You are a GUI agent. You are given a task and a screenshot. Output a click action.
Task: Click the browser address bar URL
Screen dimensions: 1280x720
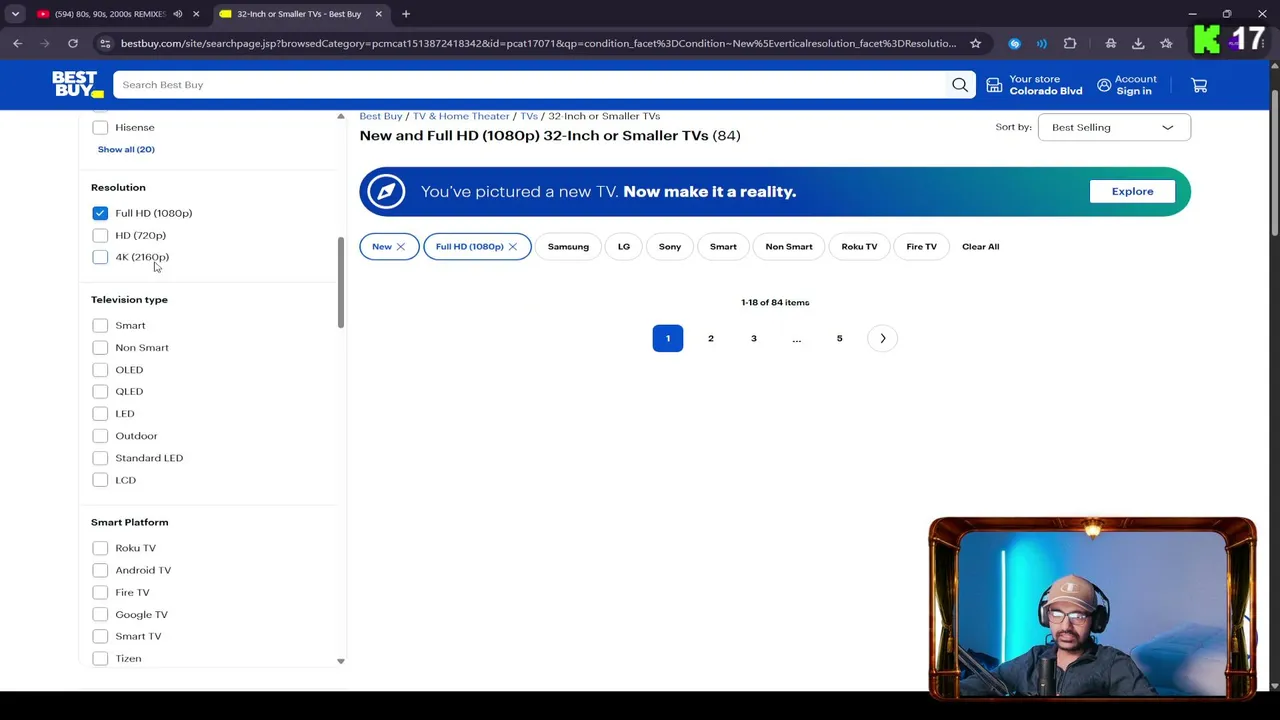[538, 43]
